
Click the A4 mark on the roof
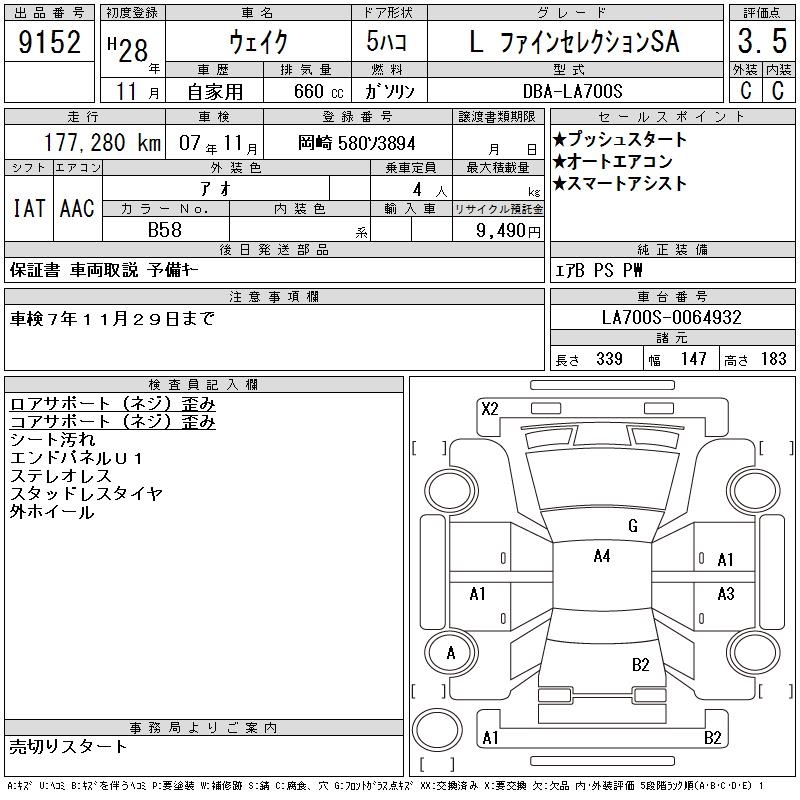pyautogui.click(x=601, y=556)
